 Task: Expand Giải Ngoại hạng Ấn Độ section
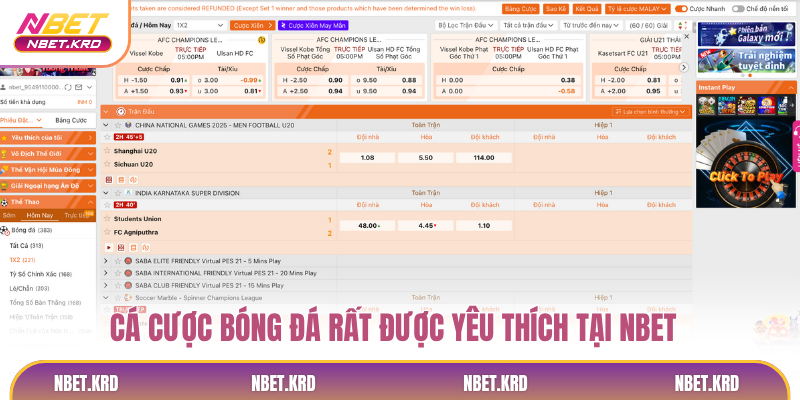point(48,186)
